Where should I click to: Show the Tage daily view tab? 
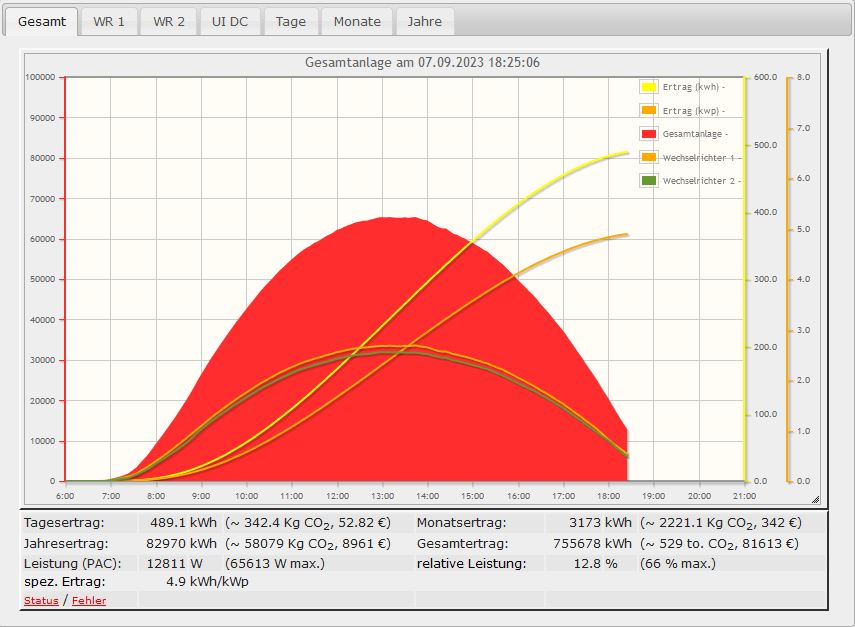pyautogui.click(x=291, y=21)
